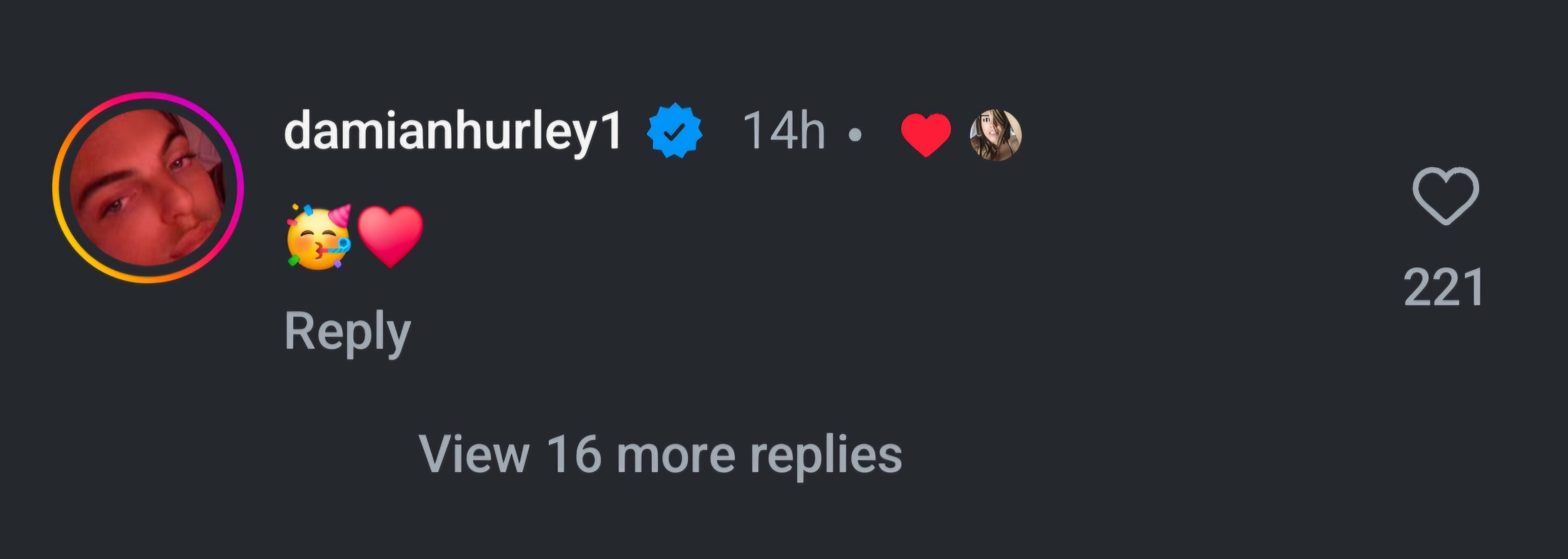Show more replies under damianhurley1's comment
This screenshot has width=1568, height=559.
pos(660,455)
